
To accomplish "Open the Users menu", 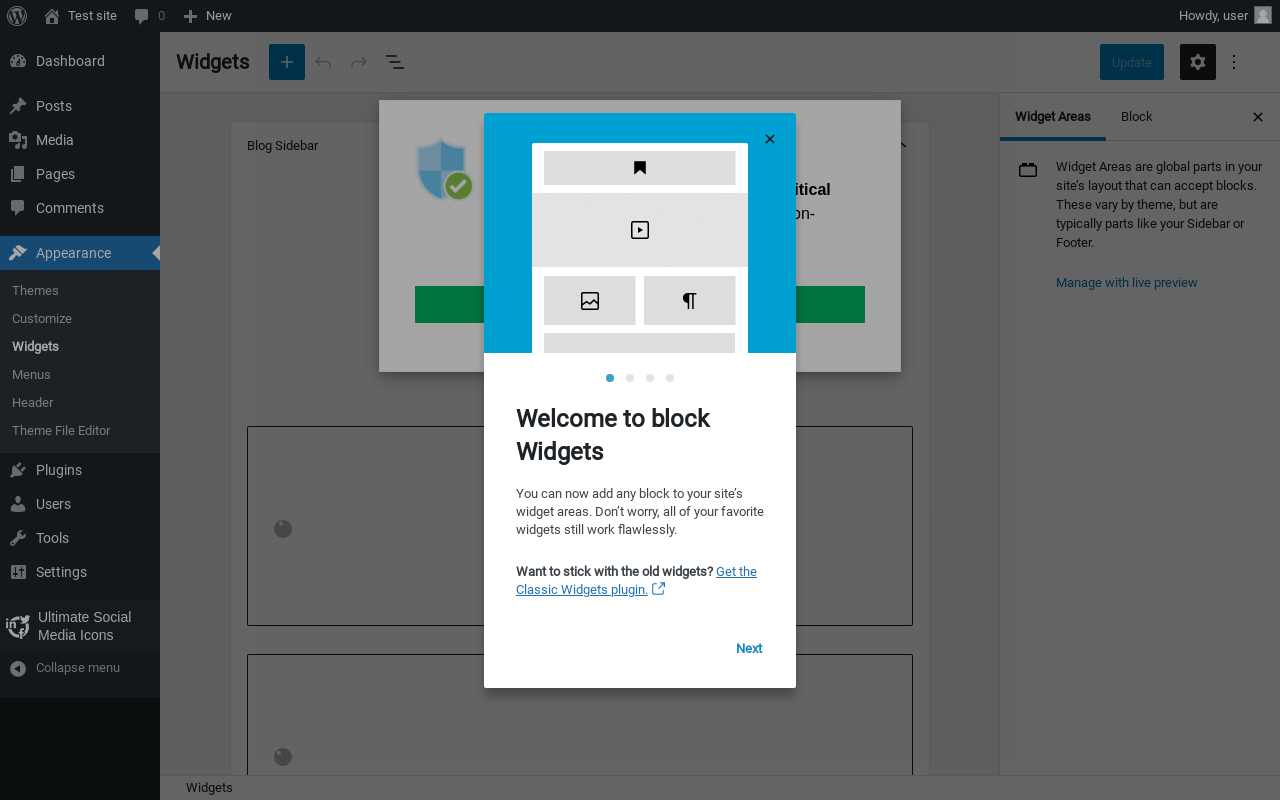I will click(x=80, y=504).
